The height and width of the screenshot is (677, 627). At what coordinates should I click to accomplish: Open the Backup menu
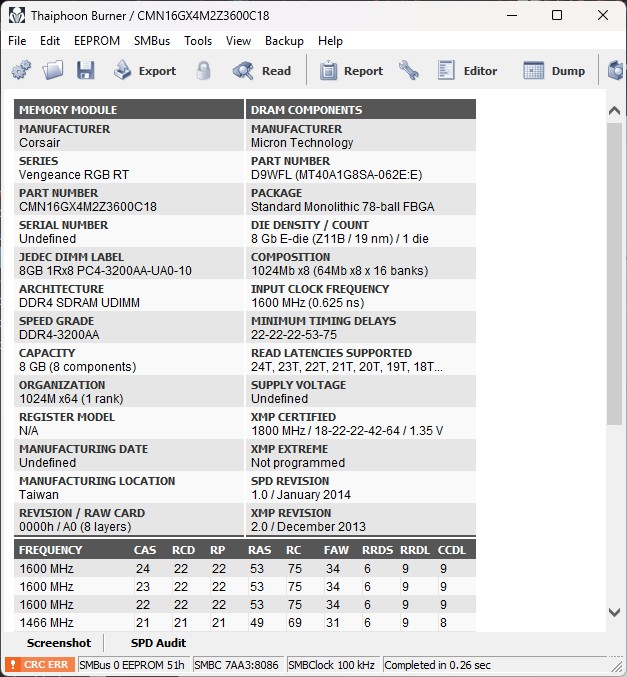(284, 41)
